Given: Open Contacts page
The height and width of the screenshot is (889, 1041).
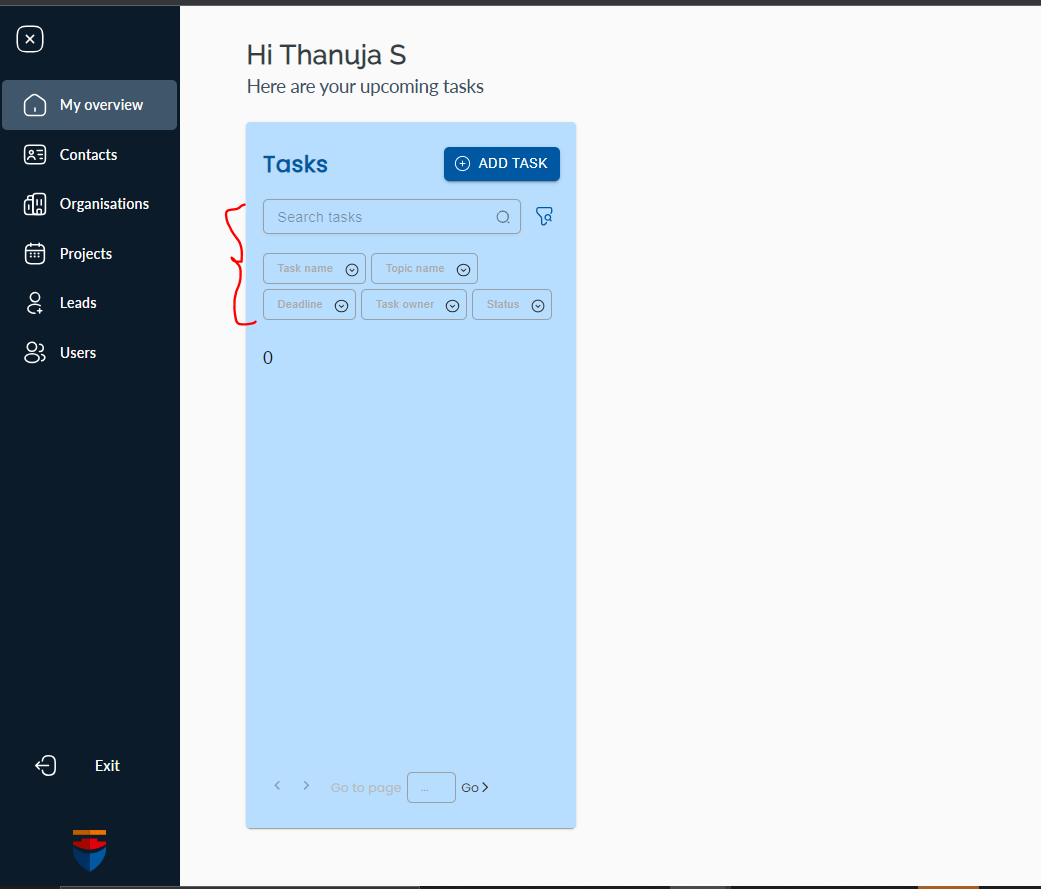Looking at the screenshot, I should (88, 155).
